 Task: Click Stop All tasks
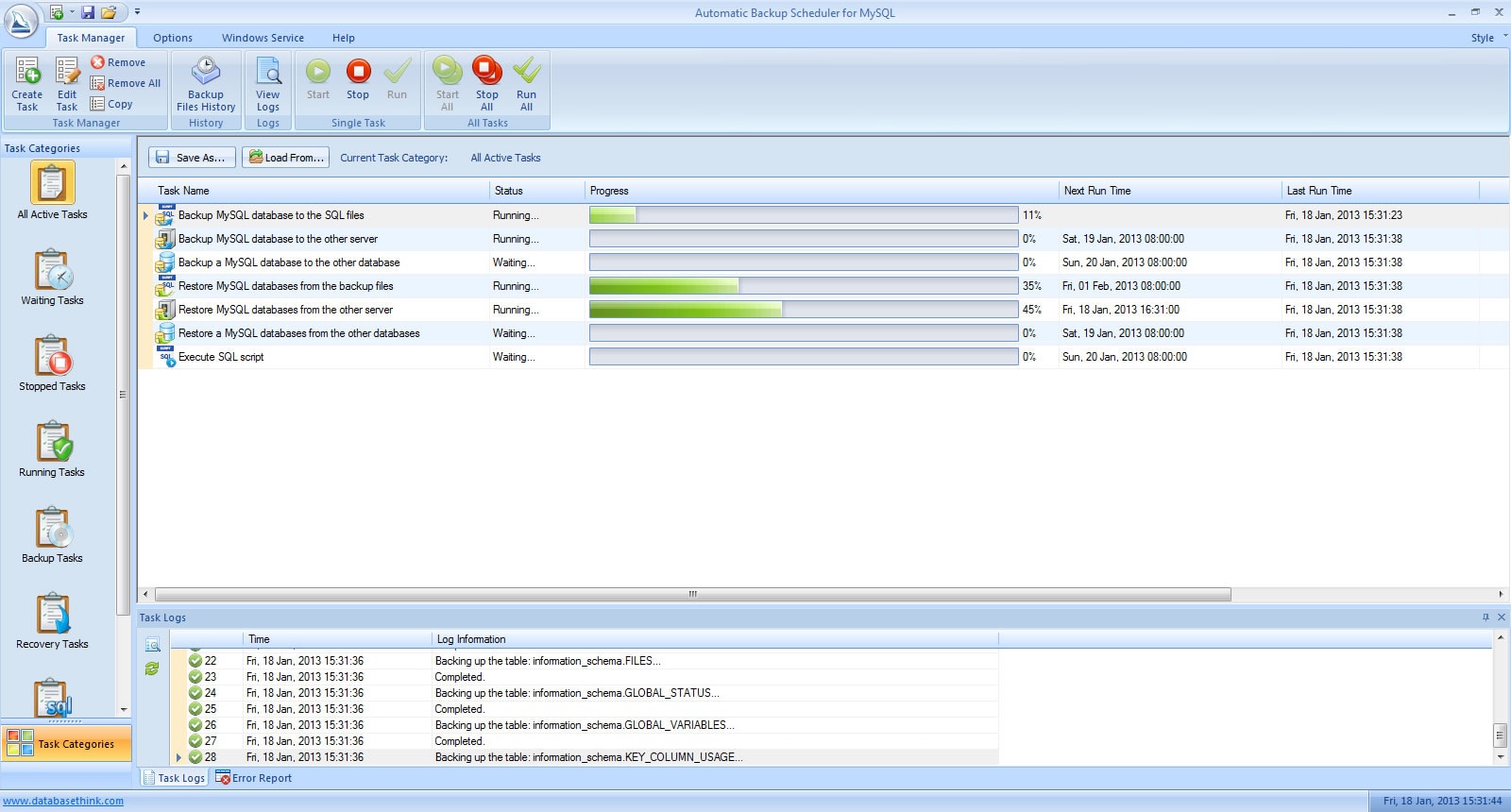pos(487,84)
